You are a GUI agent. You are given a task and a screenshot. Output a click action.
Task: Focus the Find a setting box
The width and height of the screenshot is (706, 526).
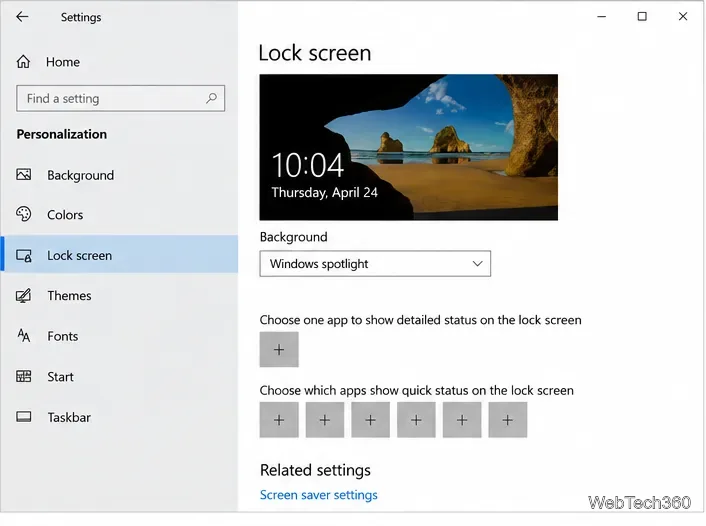tap(120, 98)
